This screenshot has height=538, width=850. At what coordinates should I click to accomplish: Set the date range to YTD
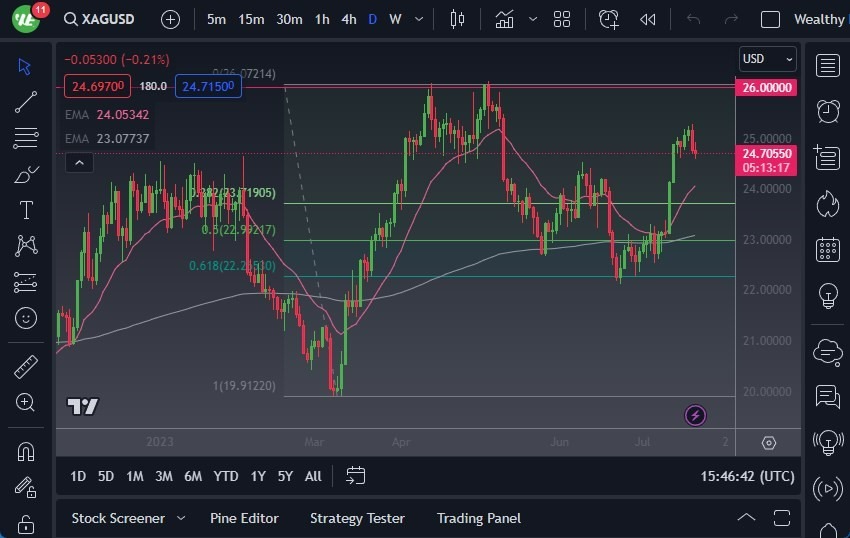[x=226, y=476]
